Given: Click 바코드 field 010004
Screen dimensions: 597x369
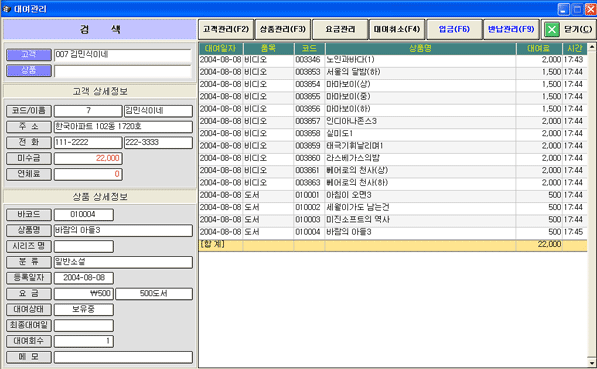Looking at the screenshot, I should click(x=84, y=215).
